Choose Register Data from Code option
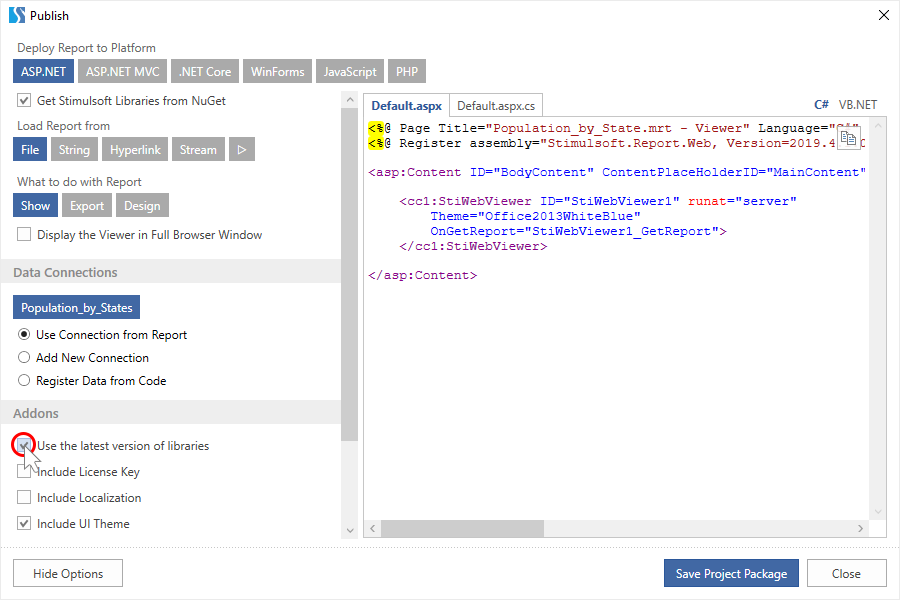This screenshot has height=600, width=900. (24, 381)
